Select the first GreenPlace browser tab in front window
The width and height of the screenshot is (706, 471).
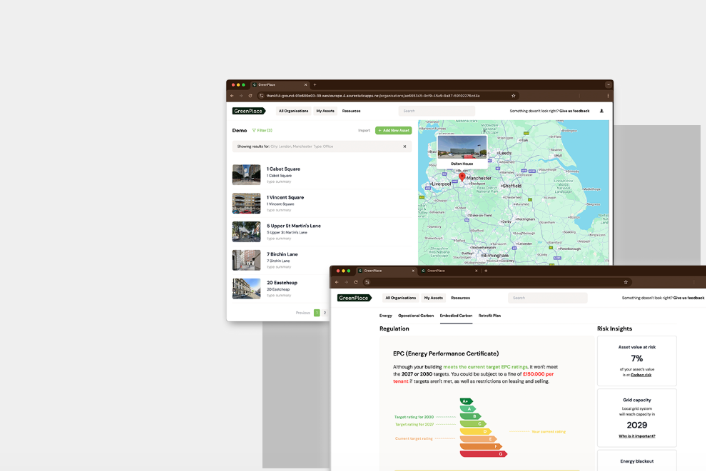pyautogui.click(x=386, y=271)
